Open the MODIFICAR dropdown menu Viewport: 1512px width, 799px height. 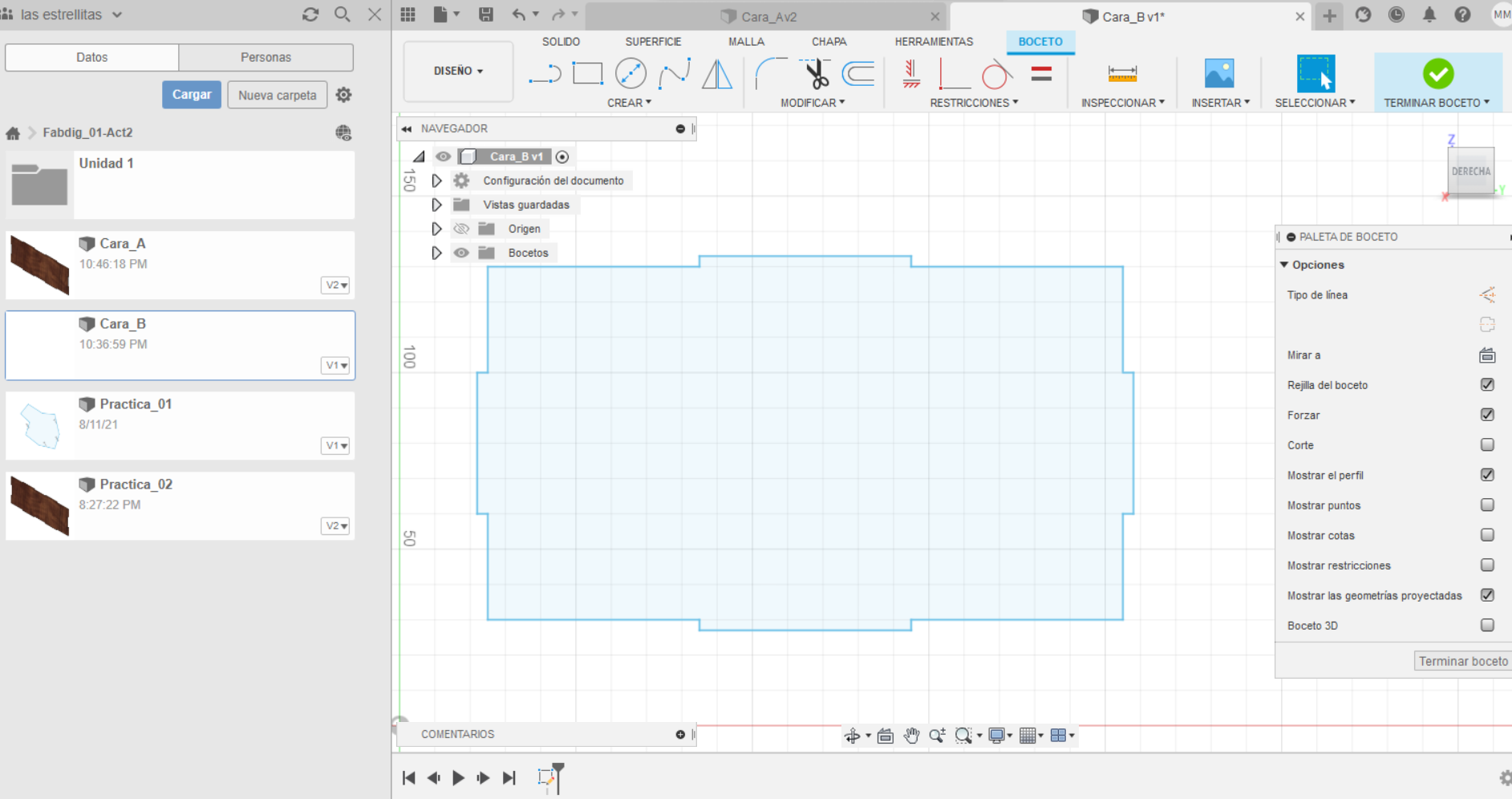tap(813, 103)
